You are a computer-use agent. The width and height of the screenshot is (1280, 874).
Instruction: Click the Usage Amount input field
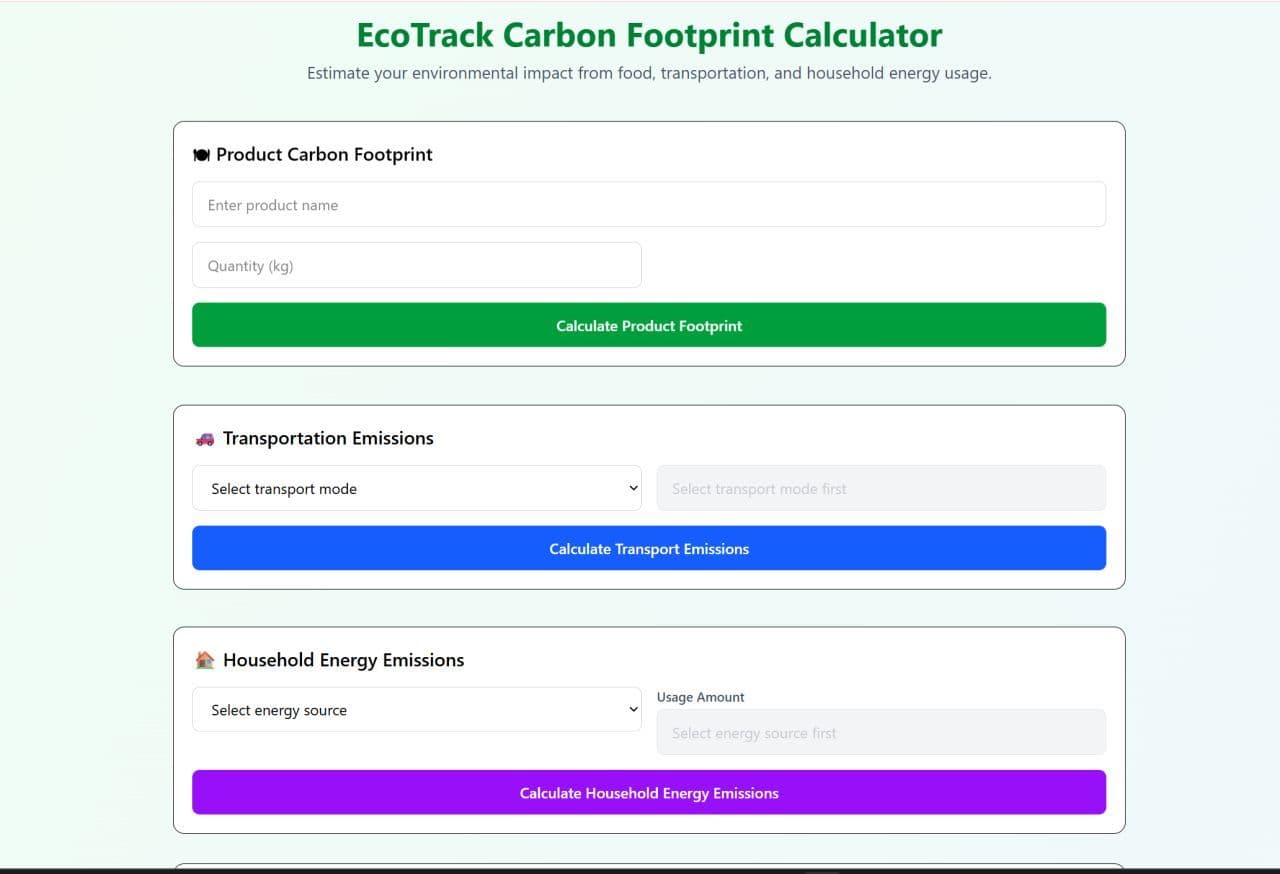(881, 732)
